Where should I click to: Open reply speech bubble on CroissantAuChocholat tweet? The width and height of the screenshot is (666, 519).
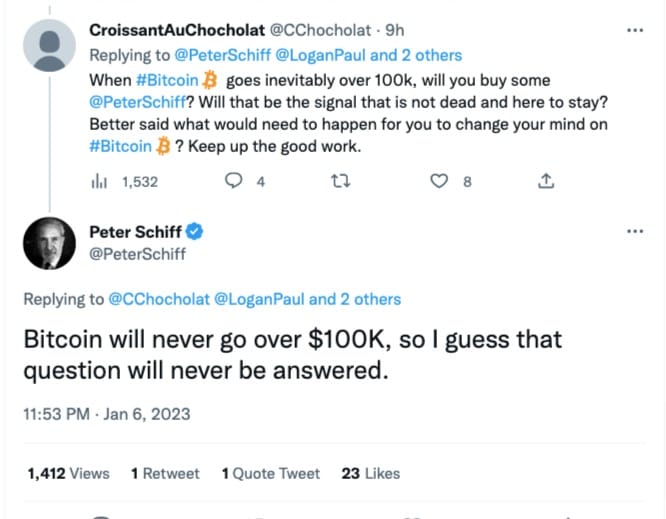click(233, 181)
